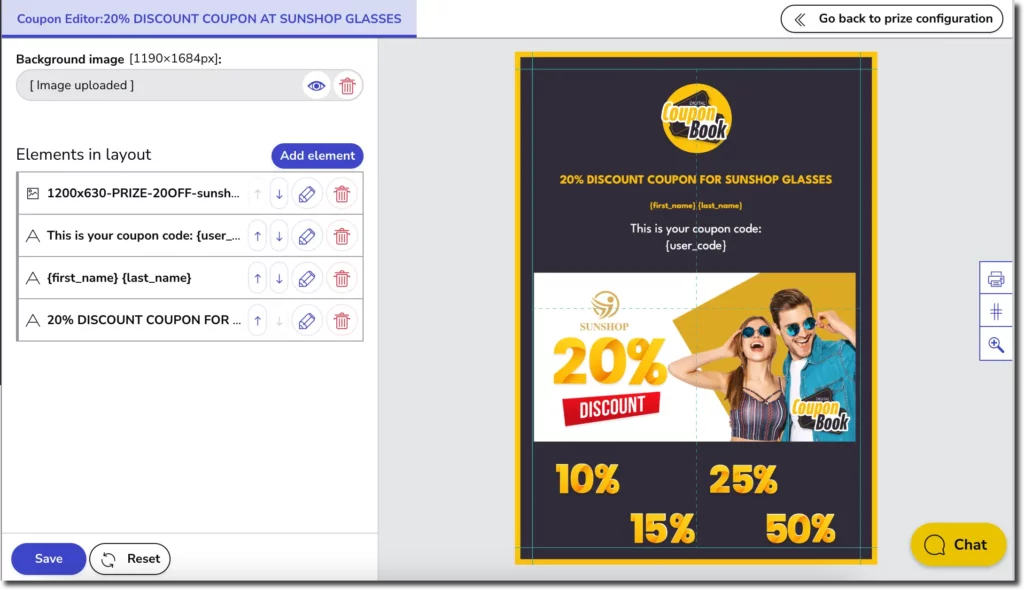Move the {first_name} {last_name} element down
Viewport: 1024px width, 590px height.
(x=279, y=278)
